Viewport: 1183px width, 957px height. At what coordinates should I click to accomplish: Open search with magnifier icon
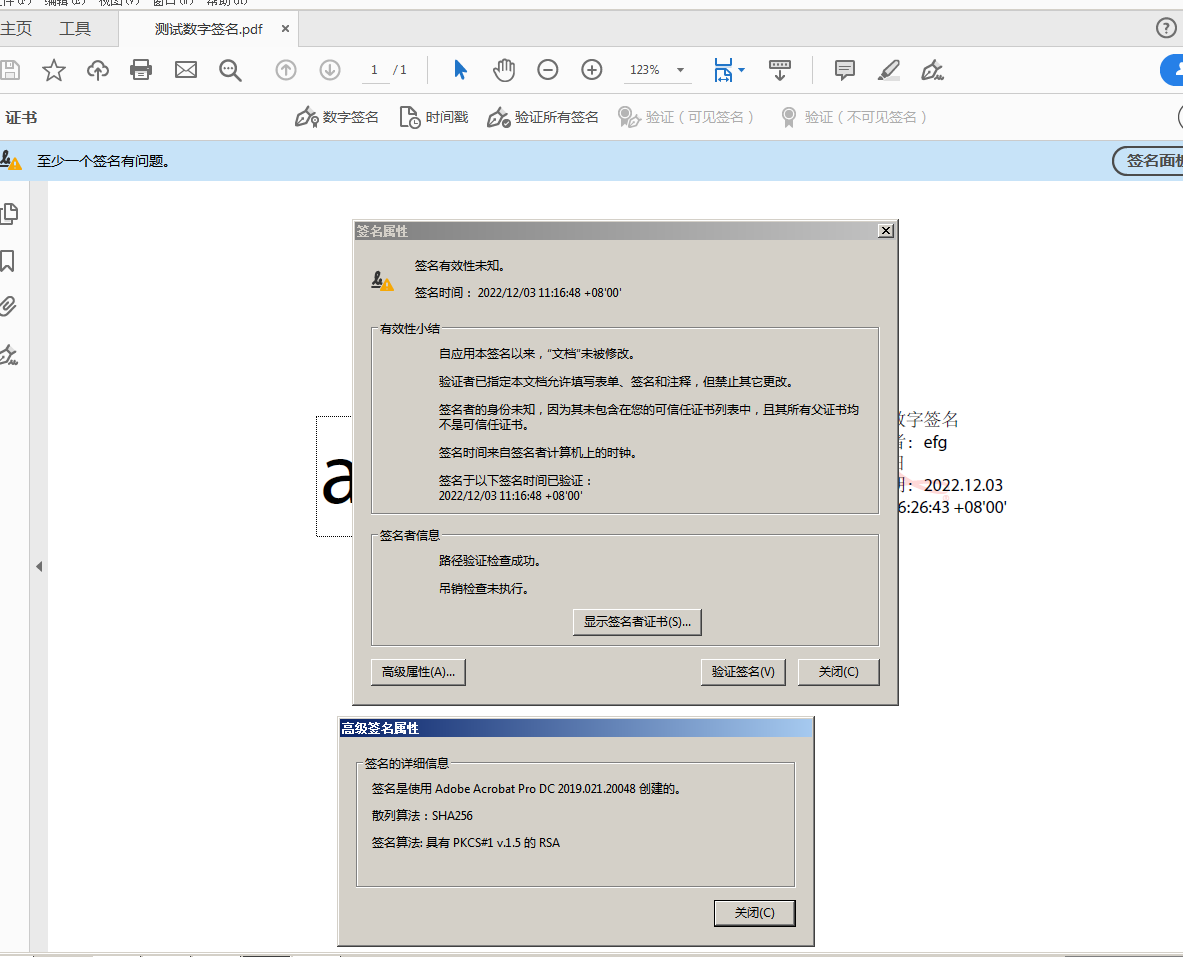[230, 70]
